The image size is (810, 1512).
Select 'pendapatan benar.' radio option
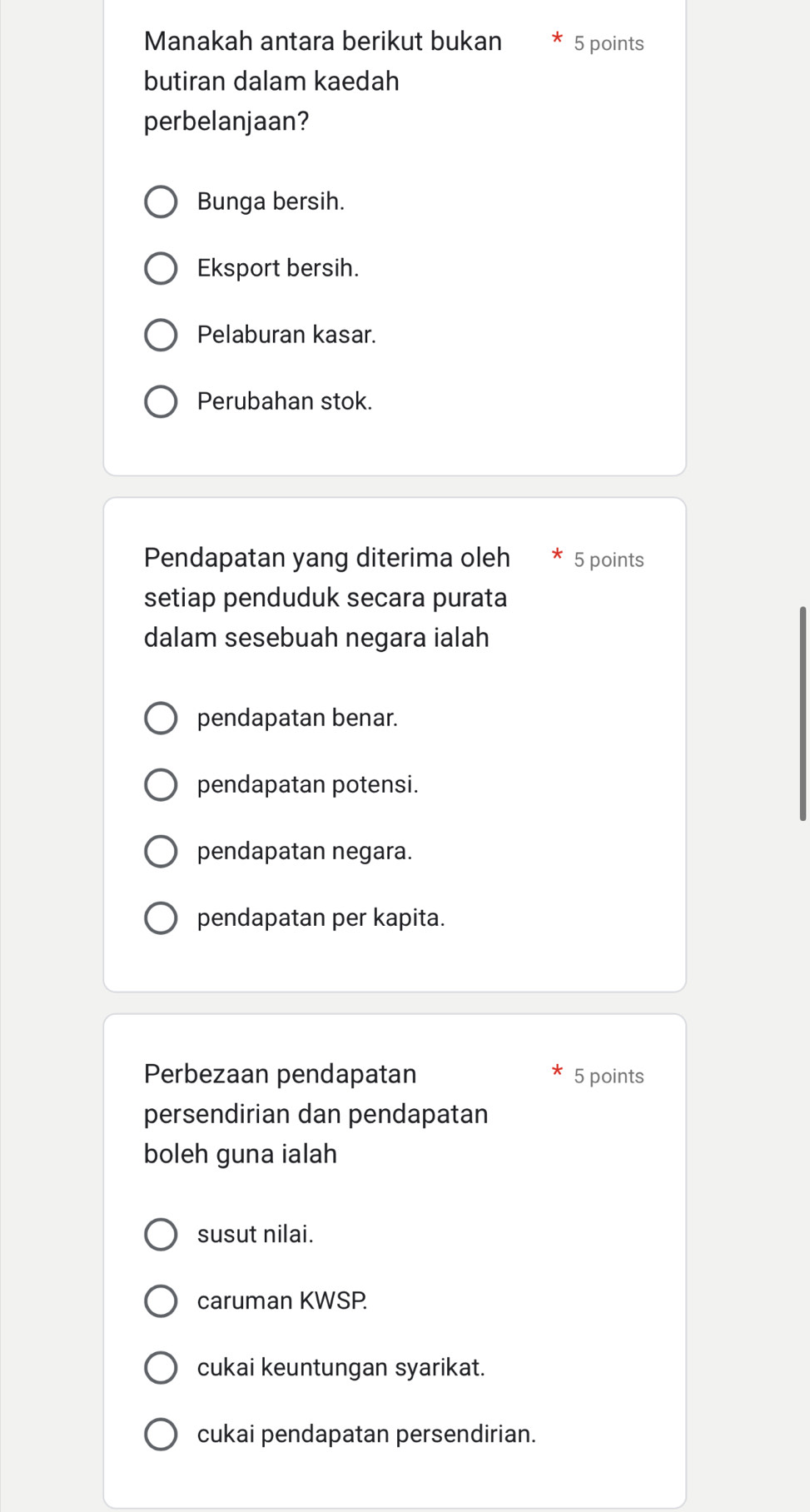[161, 718]
